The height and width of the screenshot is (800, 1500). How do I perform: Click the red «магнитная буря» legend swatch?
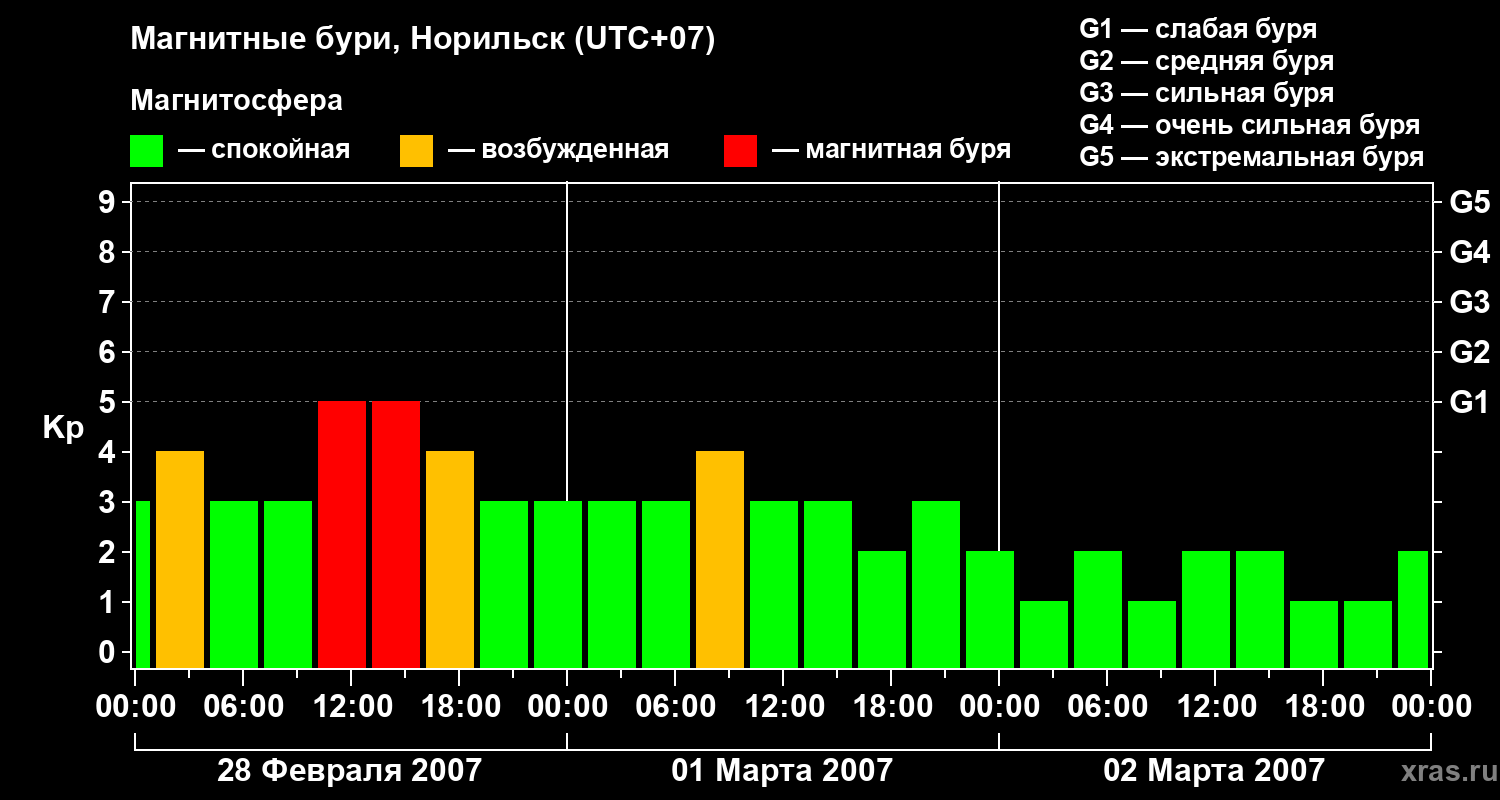pyautogui.click(x=740, y=151)
